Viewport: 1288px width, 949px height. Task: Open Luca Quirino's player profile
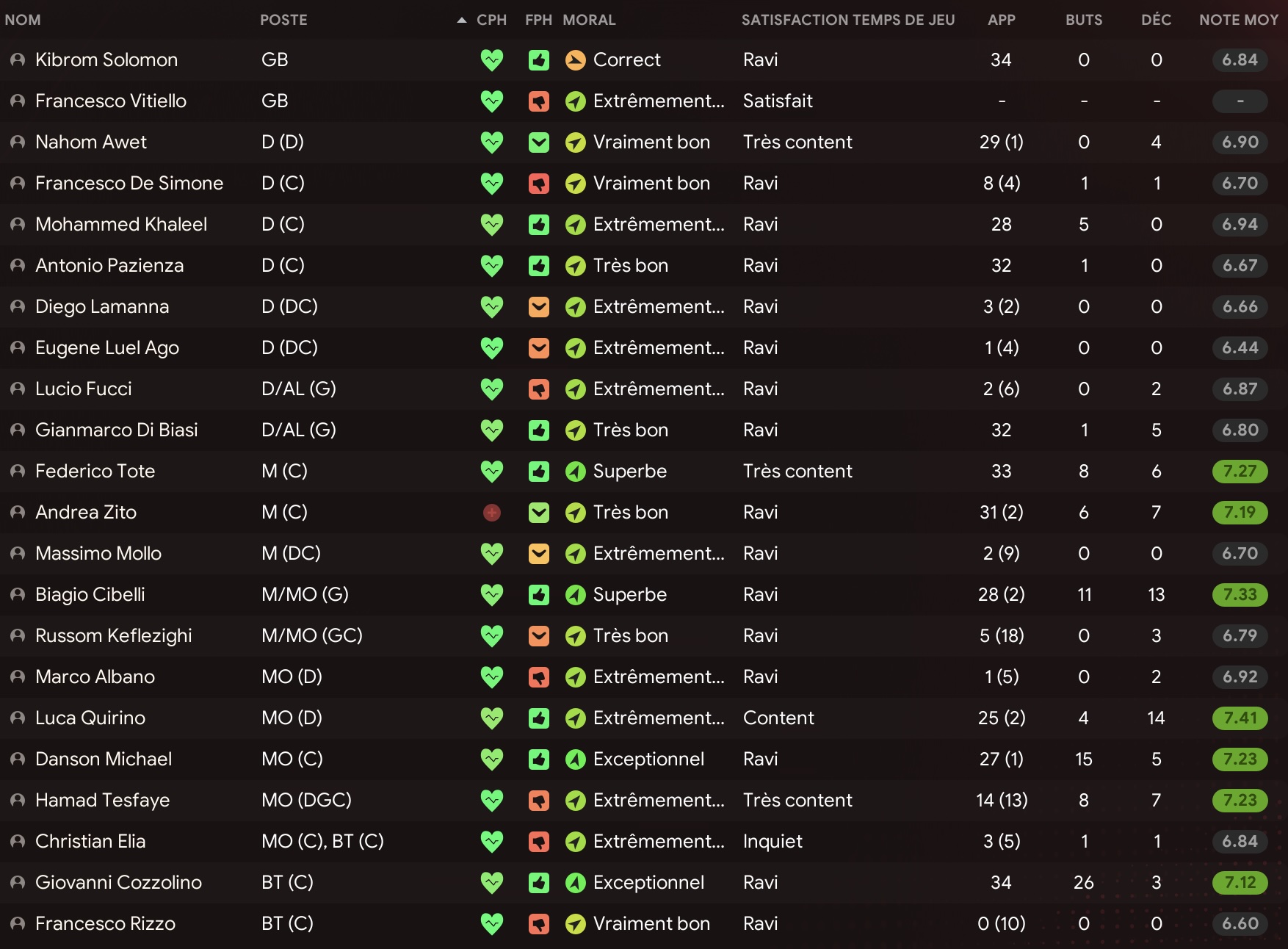[90, 718]
